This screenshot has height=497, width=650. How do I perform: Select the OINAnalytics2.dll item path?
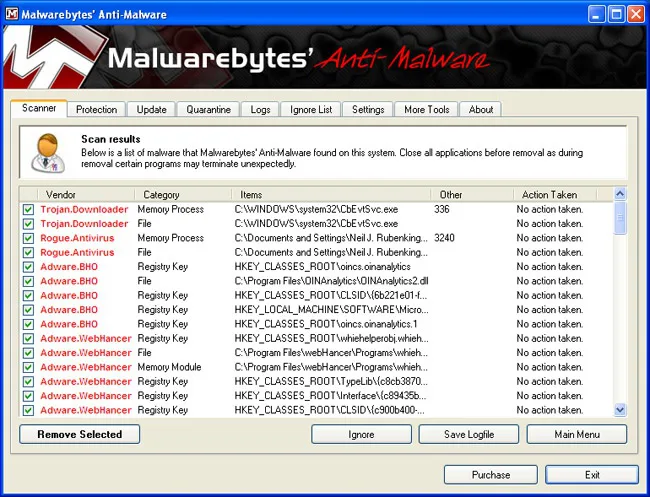tap(331, 281)
